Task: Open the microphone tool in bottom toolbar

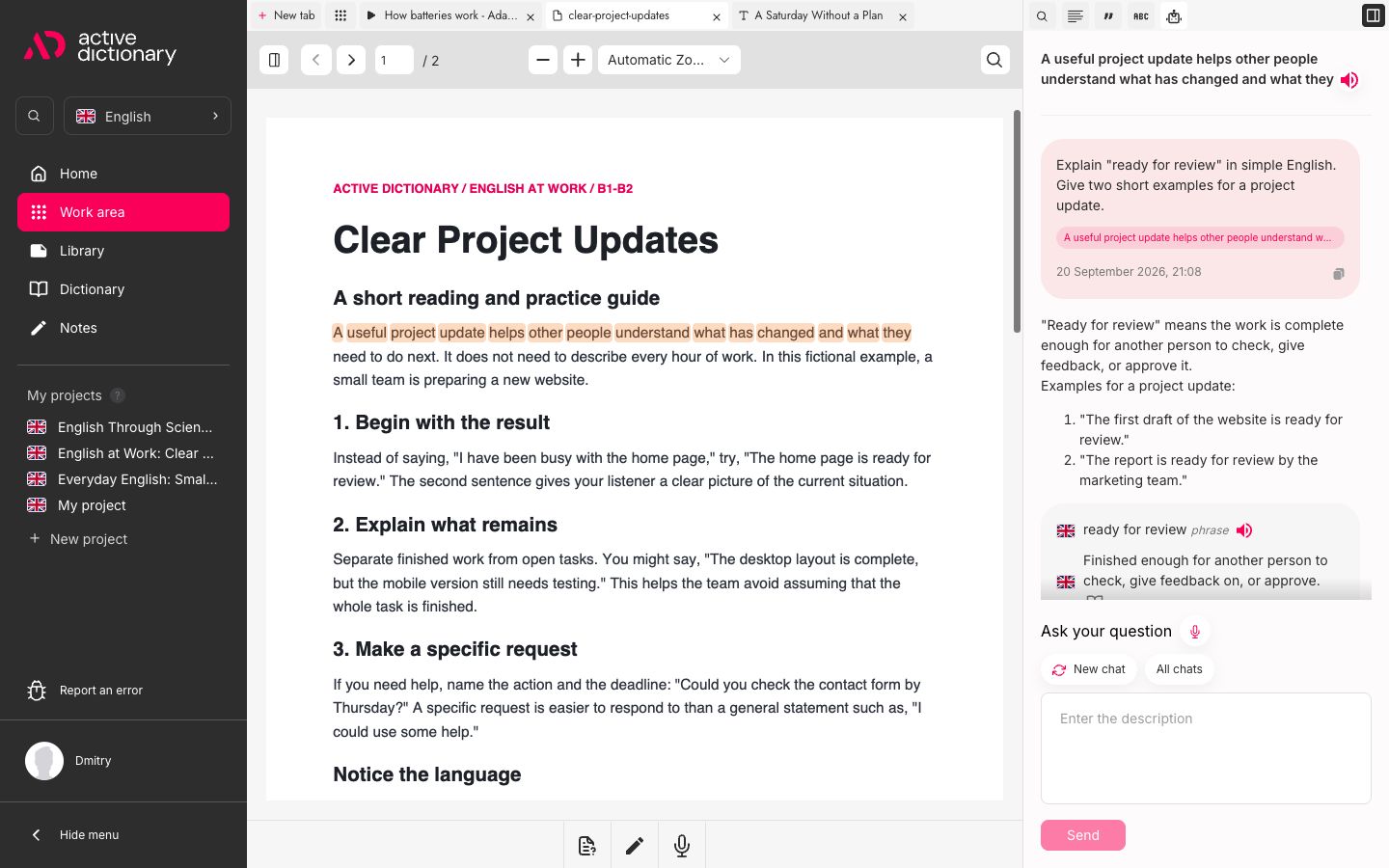Action: click(682, 846)
